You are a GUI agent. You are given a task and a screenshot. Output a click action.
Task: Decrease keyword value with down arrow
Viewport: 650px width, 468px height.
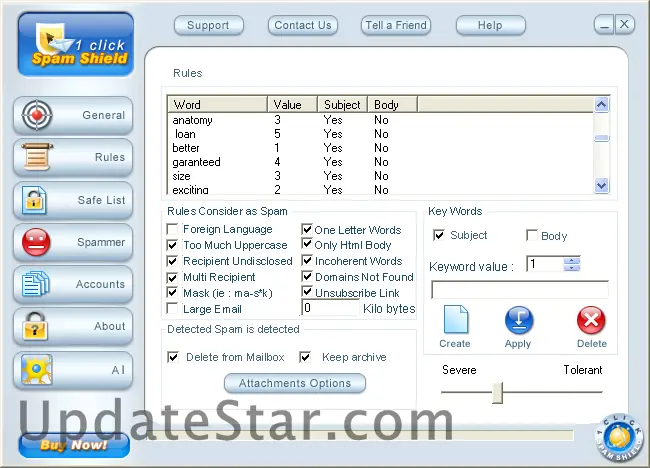[x=572, y=267]
